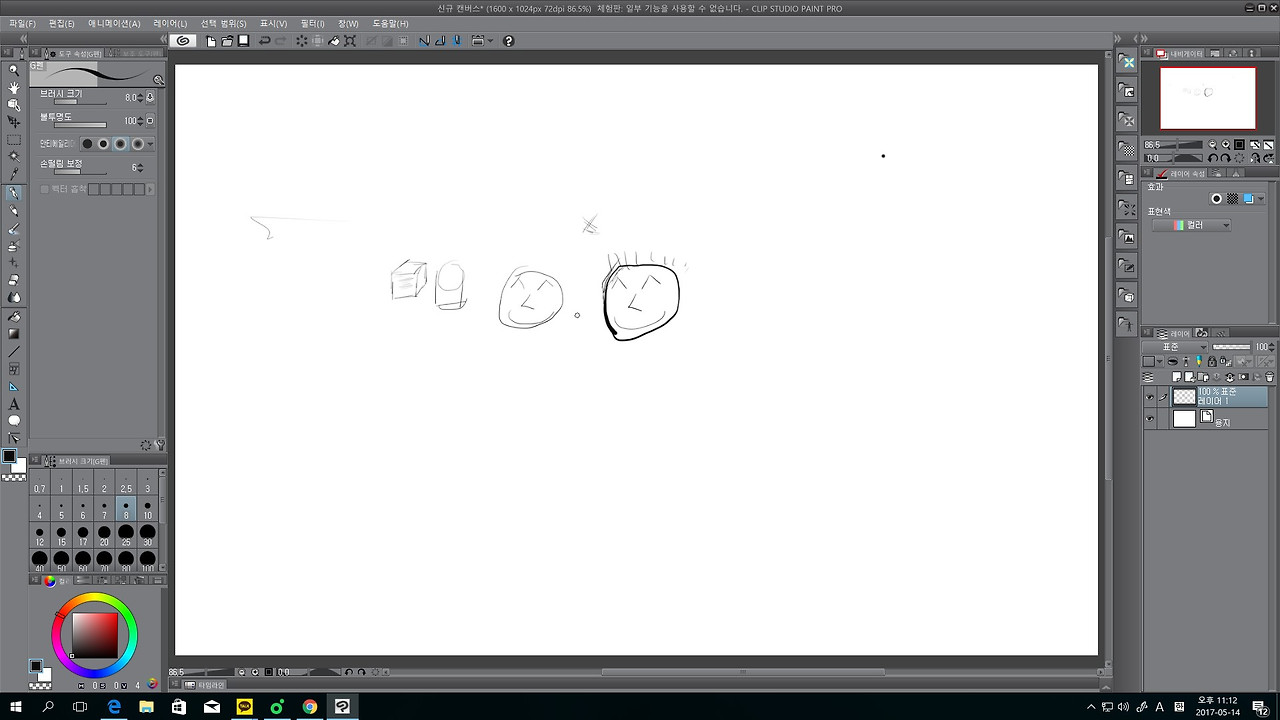The image size is (1280, 720).
Task: Select the Pencil tool
Action: [14, 211]
